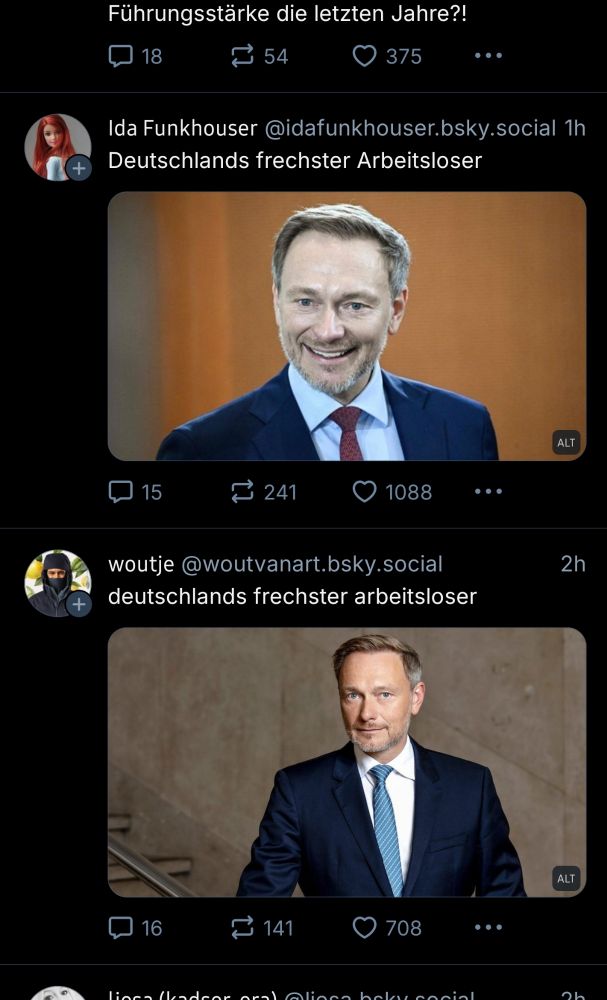Reply to the top post with 18 comments
607x1000 pixels.
[x=121, y=56]
